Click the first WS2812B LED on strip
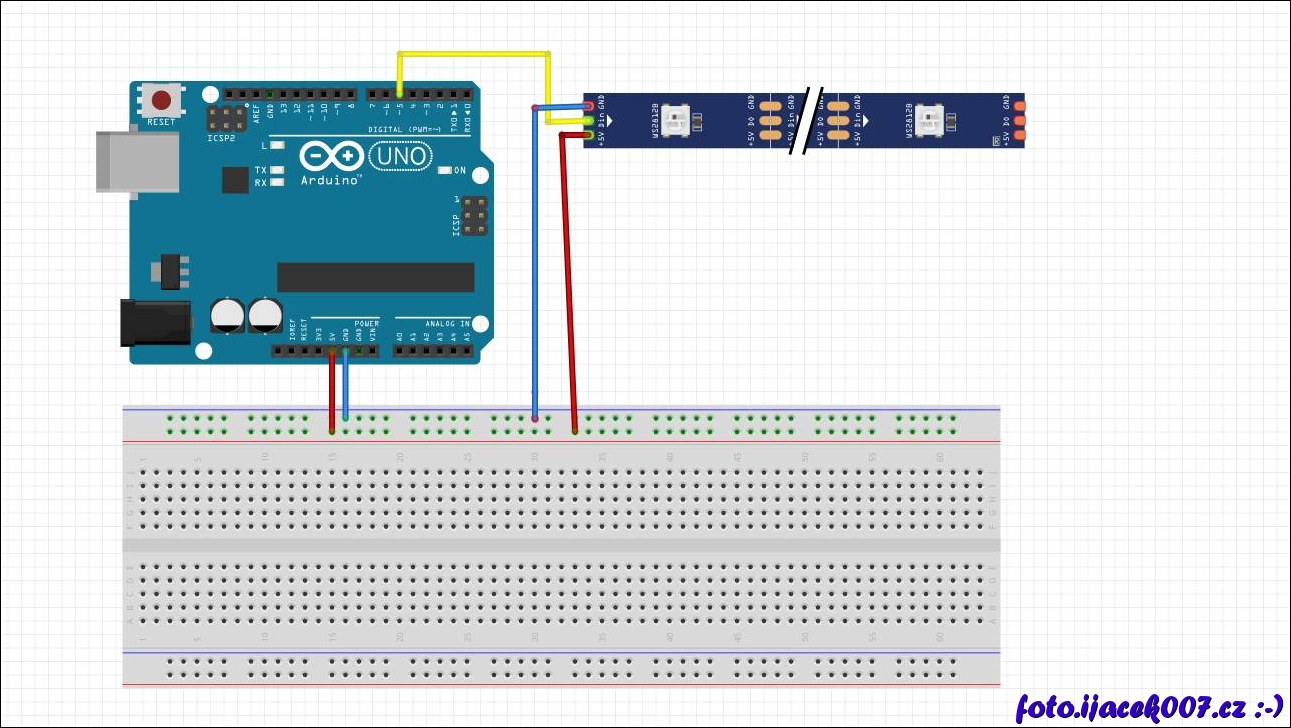 pos(677,120)
